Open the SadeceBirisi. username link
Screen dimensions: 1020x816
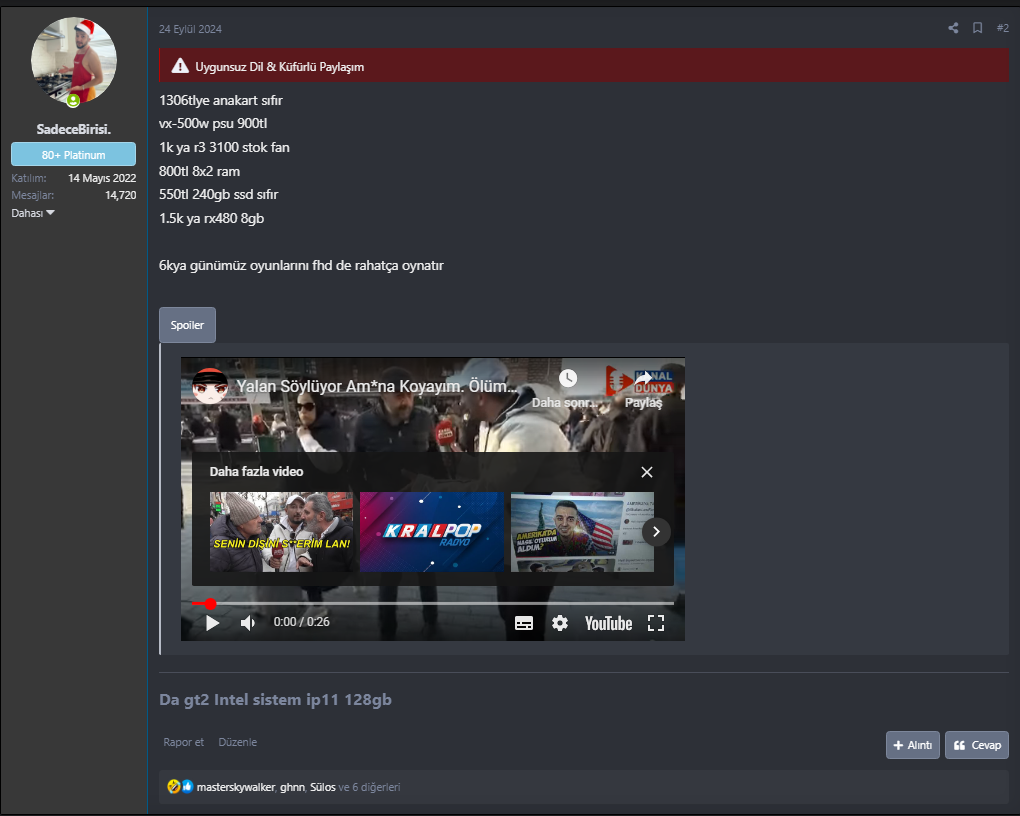point(74,129)
